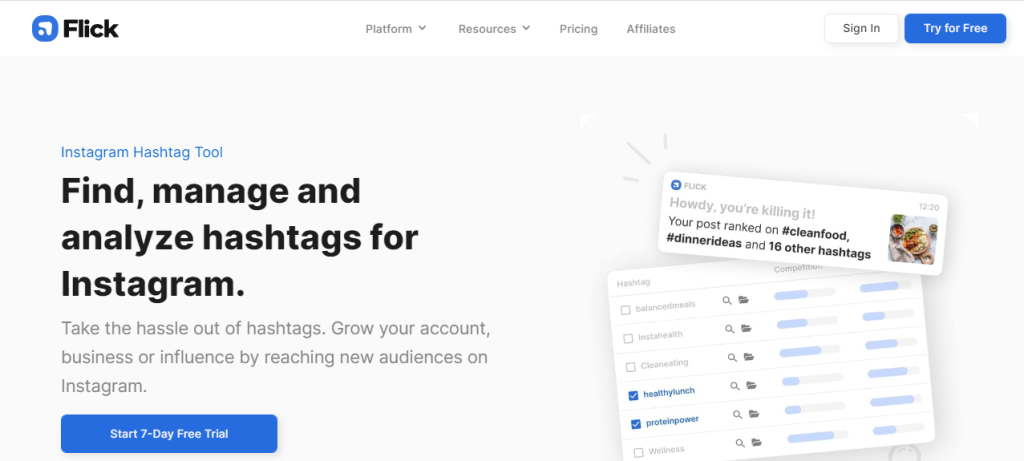Click the healthylunch competition bar

pyautogui.click(x=812, y=379)
